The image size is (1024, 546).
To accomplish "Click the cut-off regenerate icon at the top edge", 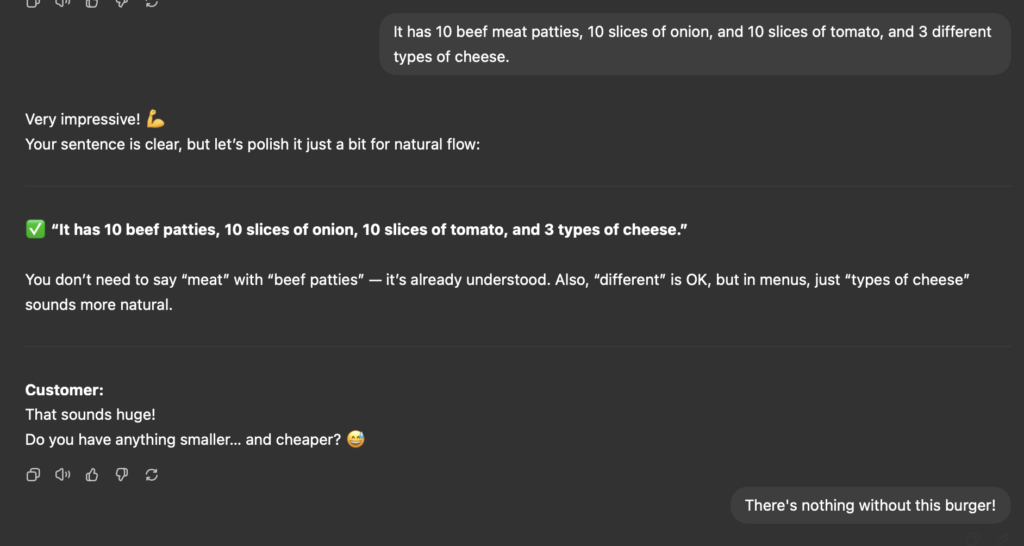I will click(x=152, y=3).
